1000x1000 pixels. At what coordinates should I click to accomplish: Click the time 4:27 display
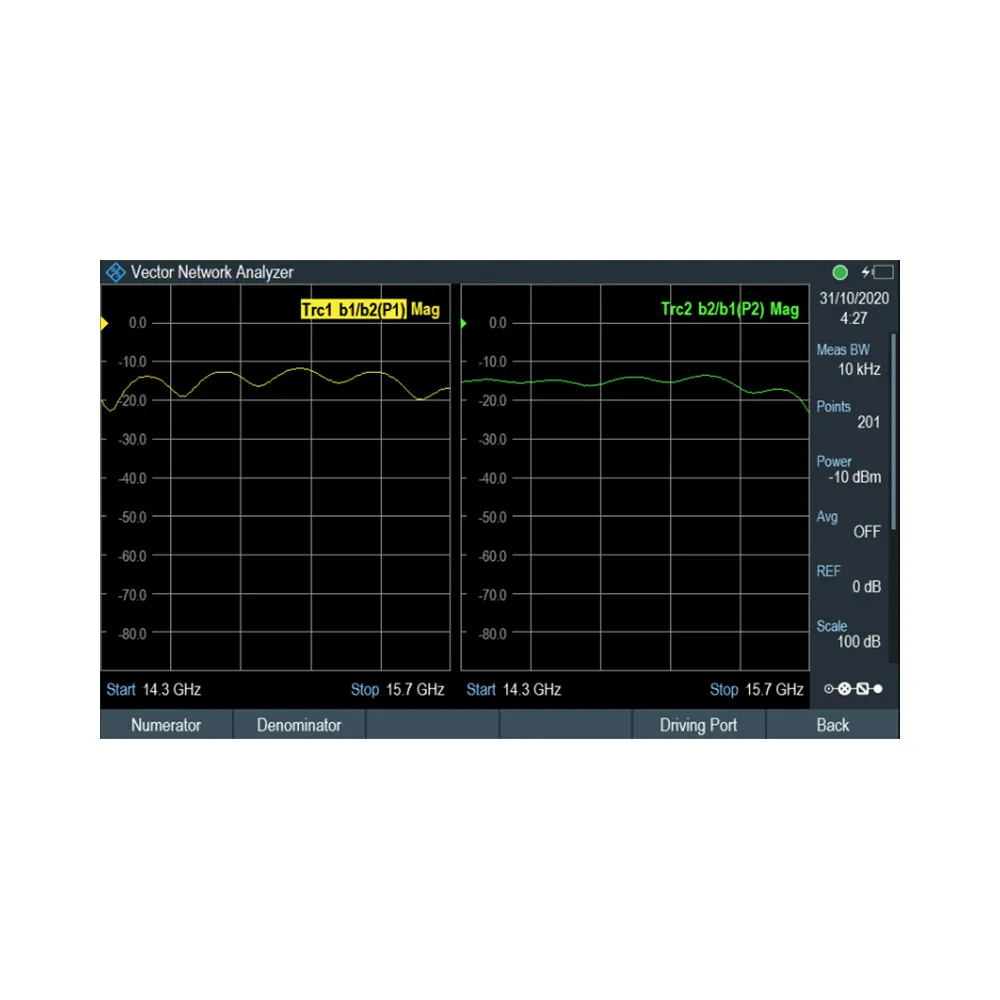(854, 318)
